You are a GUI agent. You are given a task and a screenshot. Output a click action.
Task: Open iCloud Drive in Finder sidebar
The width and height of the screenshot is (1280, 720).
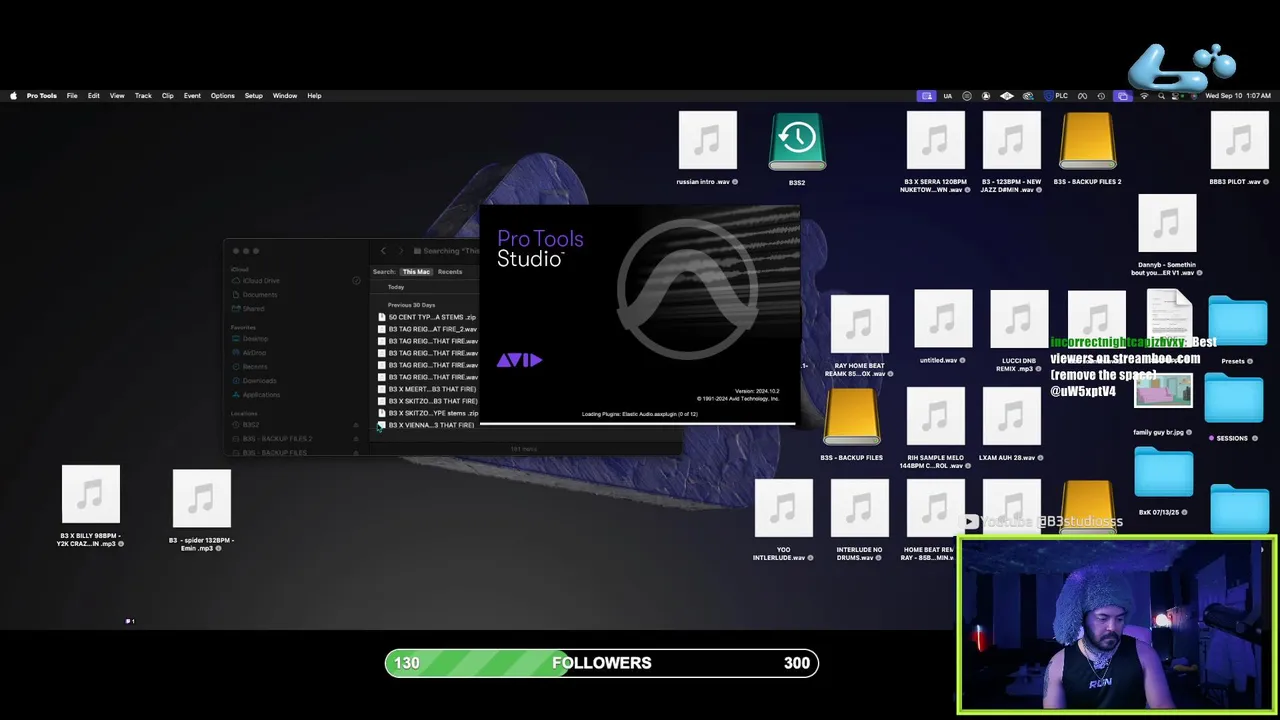pyautogui.click(x=260, y=281)
